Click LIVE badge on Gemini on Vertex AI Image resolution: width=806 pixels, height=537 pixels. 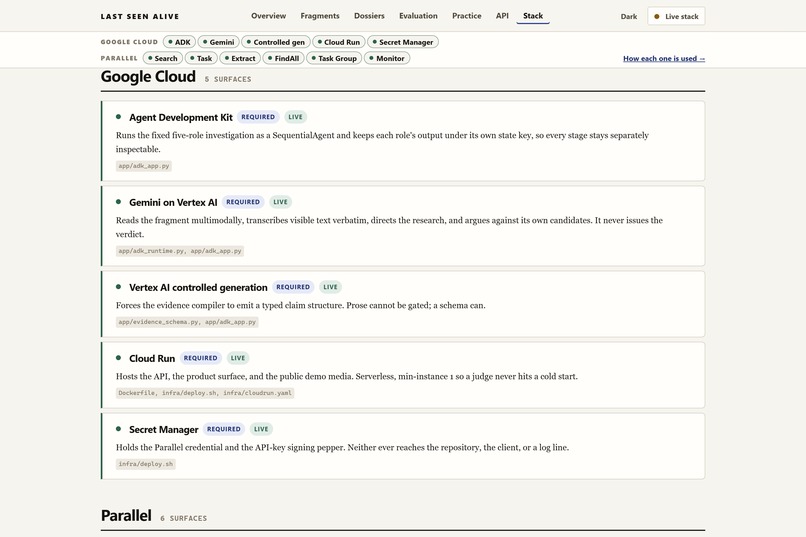click(x=281, y=202)
